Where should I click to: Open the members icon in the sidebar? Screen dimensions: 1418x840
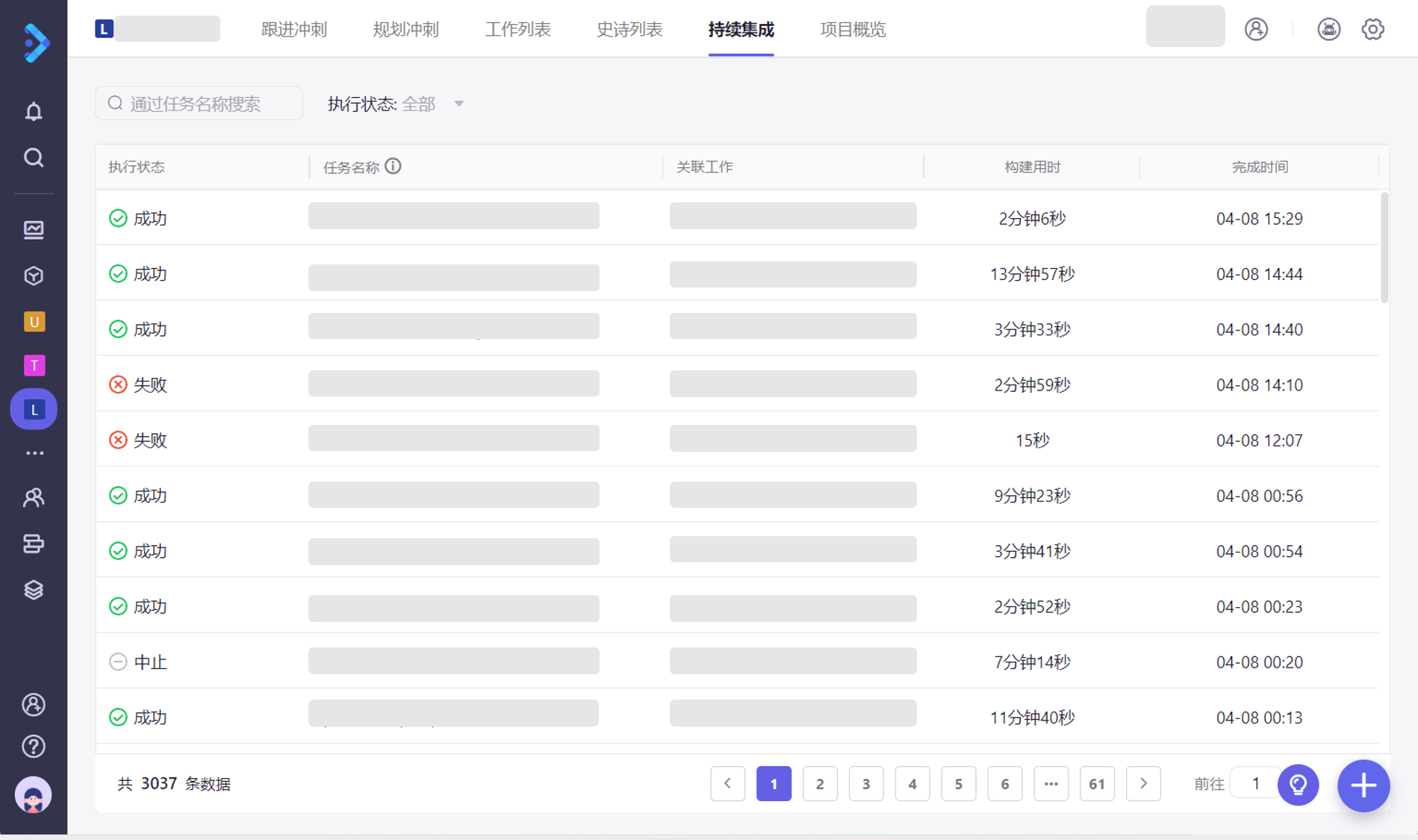[34, 497]
